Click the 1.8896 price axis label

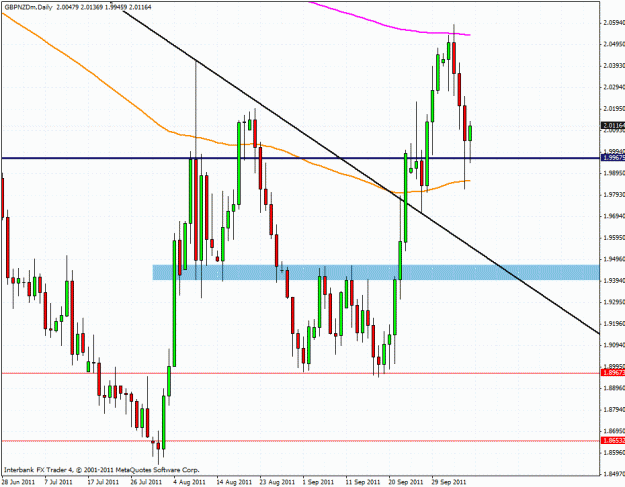click(x=613, y=388)
